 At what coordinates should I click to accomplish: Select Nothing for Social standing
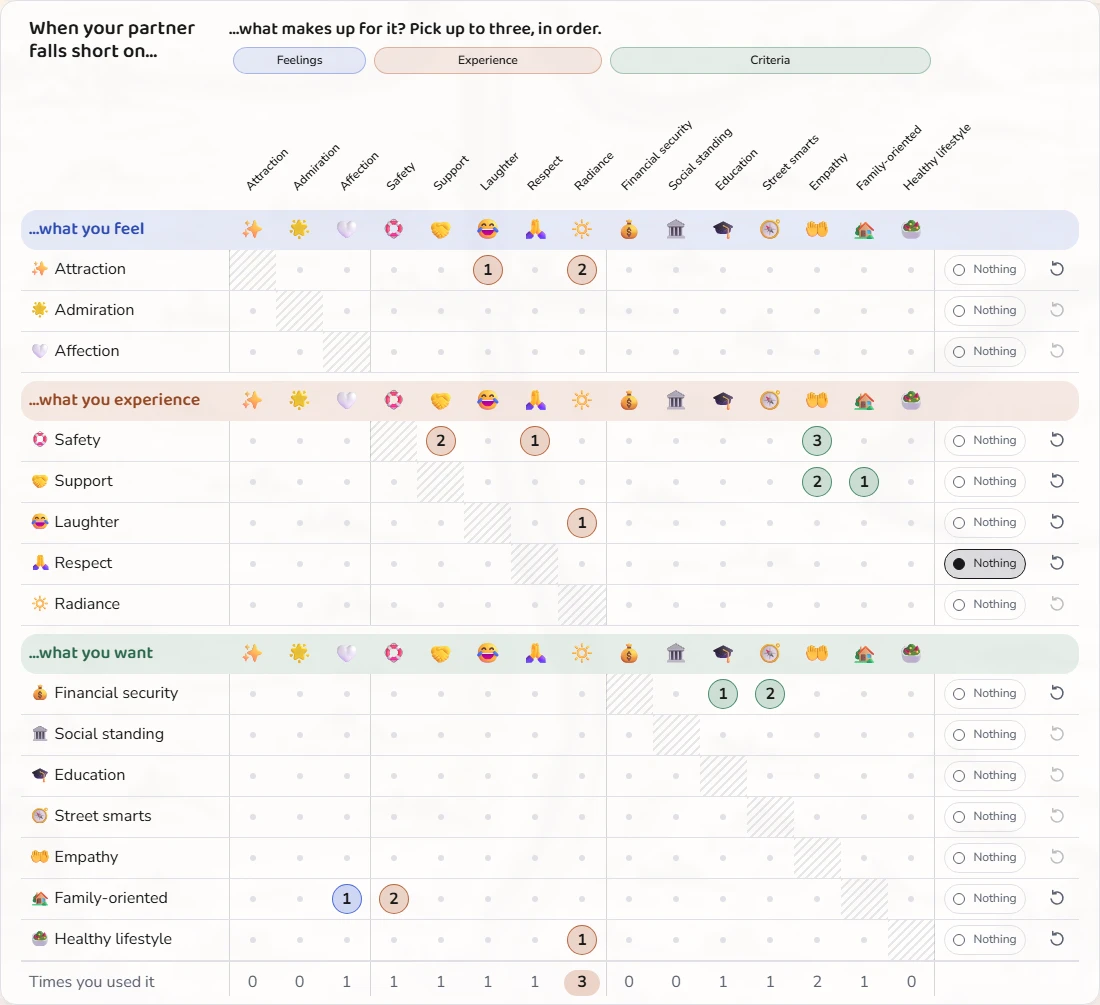(985, 734)
